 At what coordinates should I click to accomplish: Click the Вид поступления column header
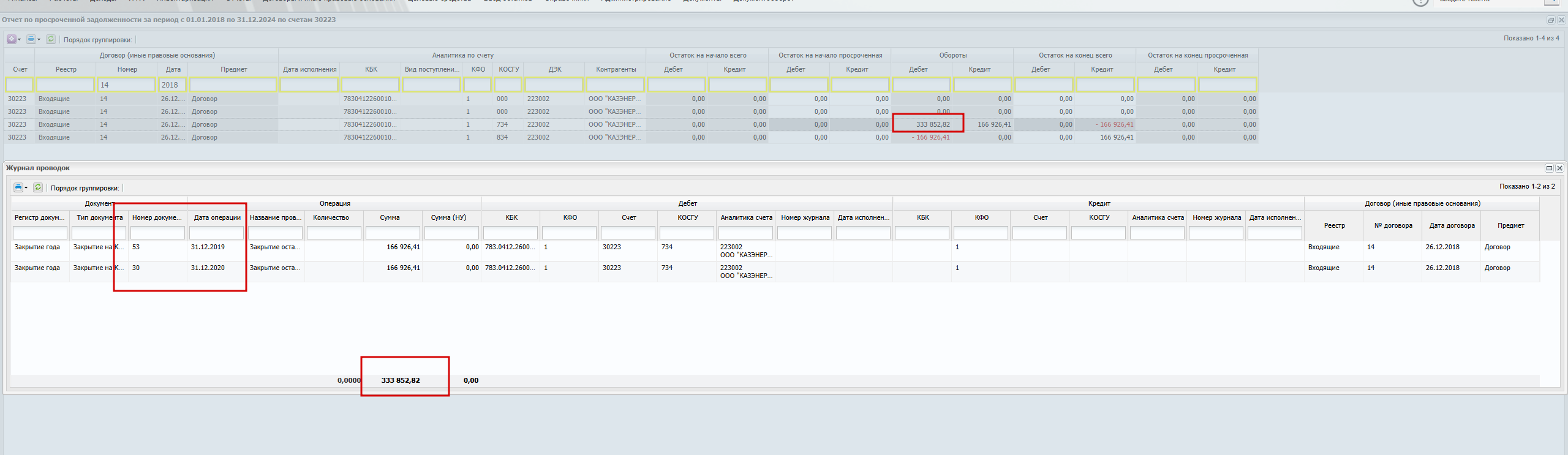(x=432, y=69)
